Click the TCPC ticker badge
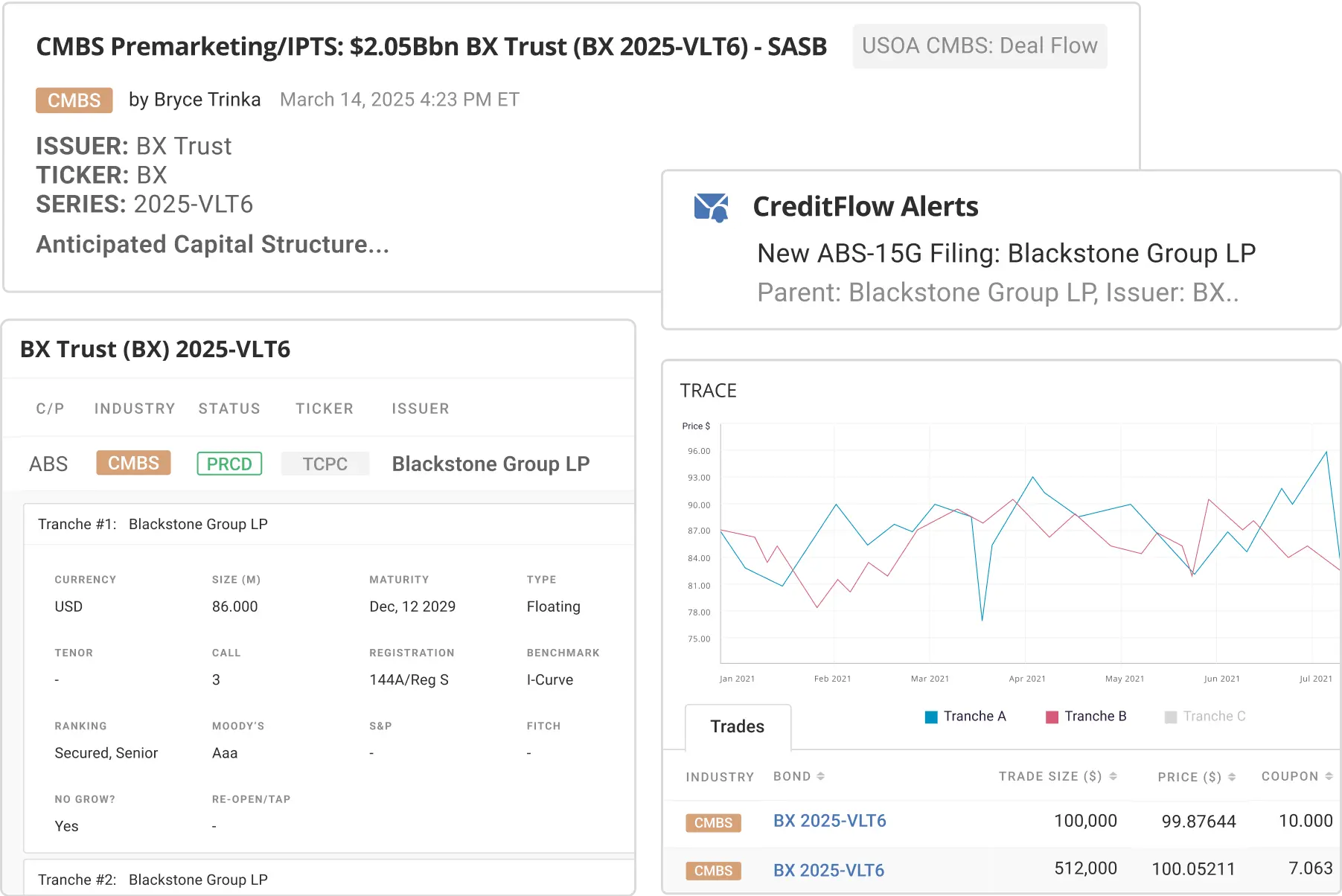This screenshot has width=1342, height=896. click(325, 464)
